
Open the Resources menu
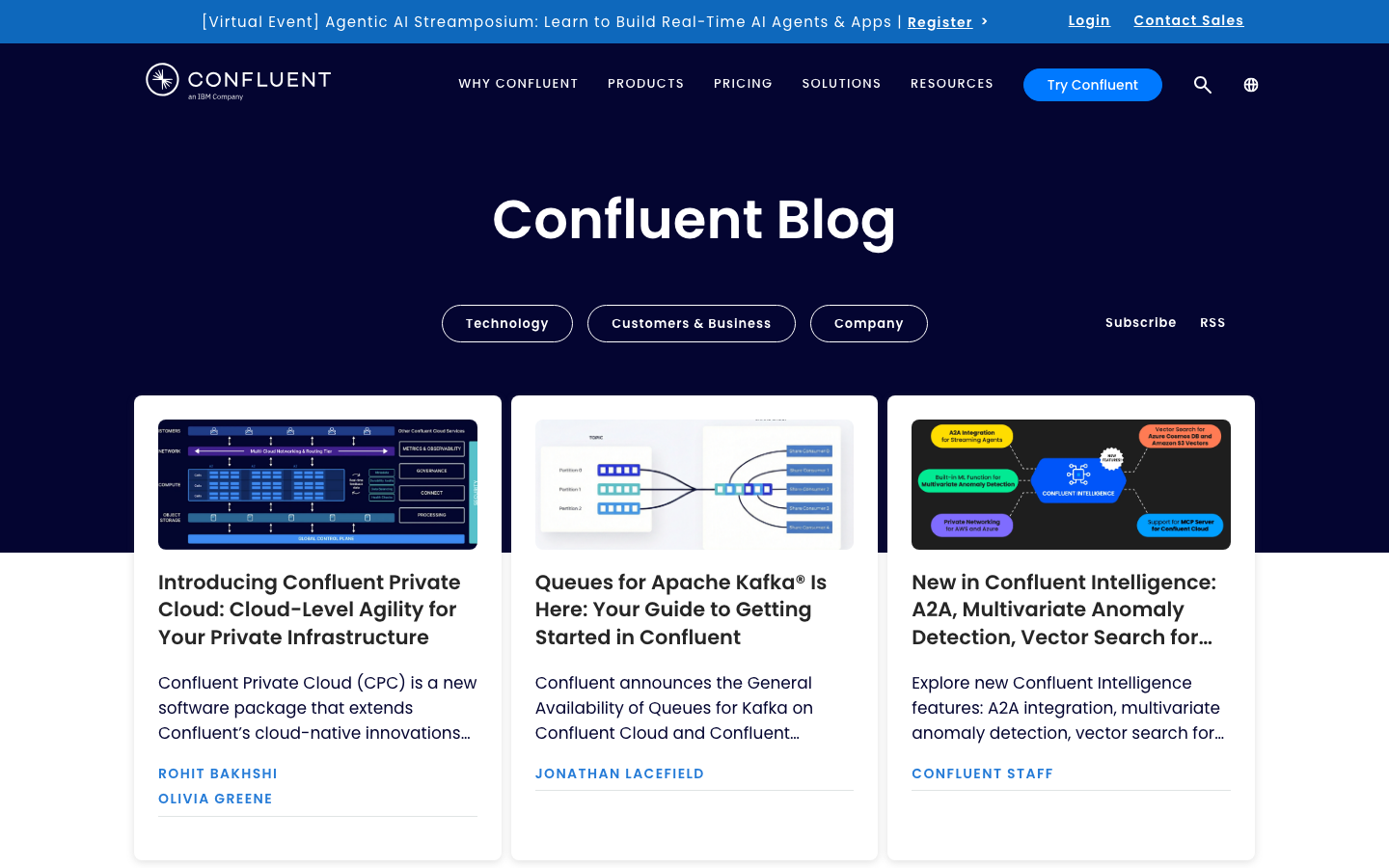click(952, 84)
